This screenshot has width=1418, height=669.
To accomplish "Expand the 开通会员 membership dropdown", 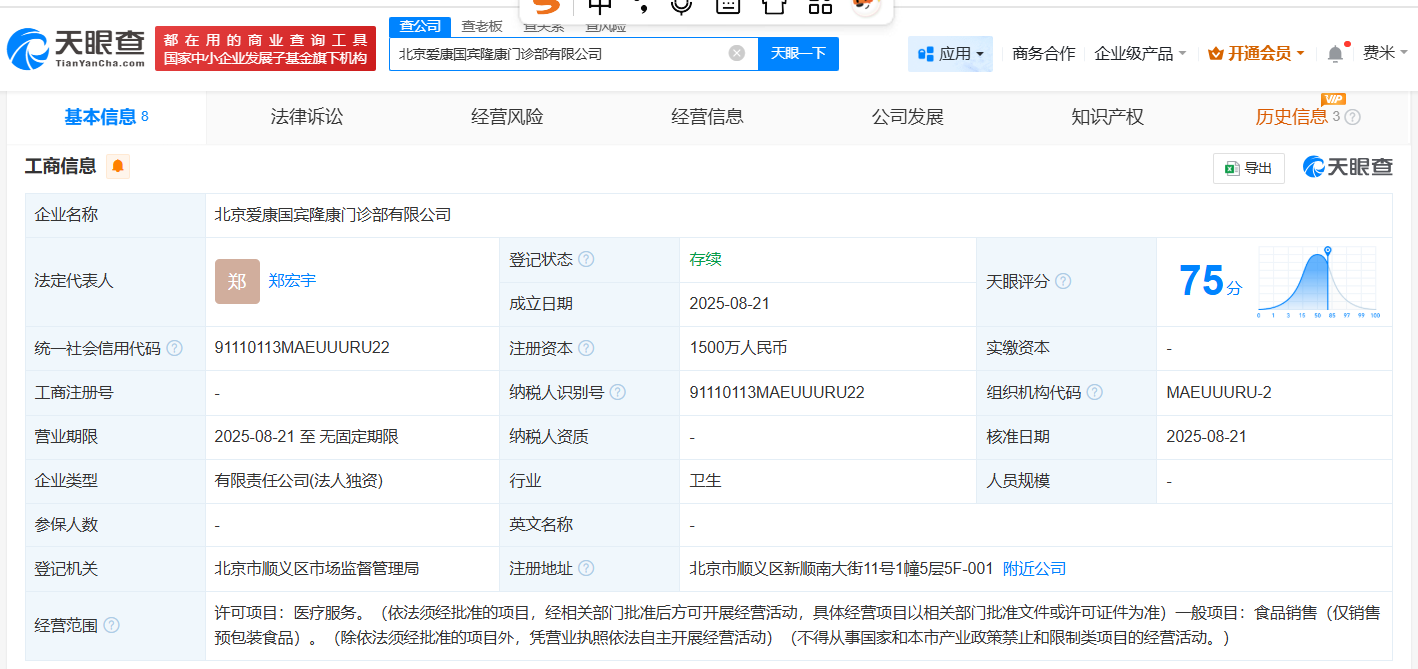I will pyautogui.click(x=1255, y=54).
